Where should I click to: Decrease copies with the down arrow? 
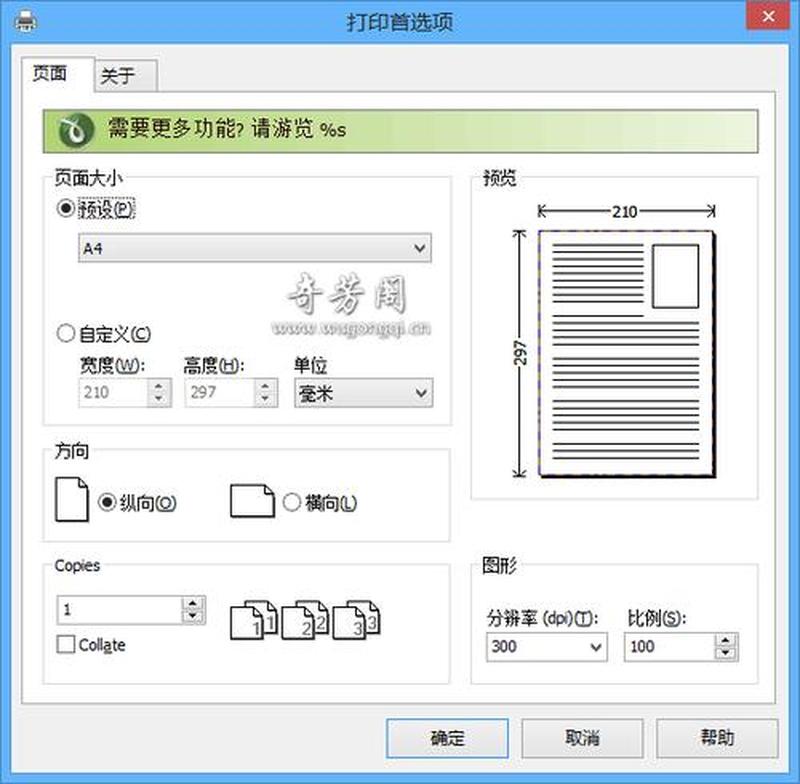coord(193,616)
